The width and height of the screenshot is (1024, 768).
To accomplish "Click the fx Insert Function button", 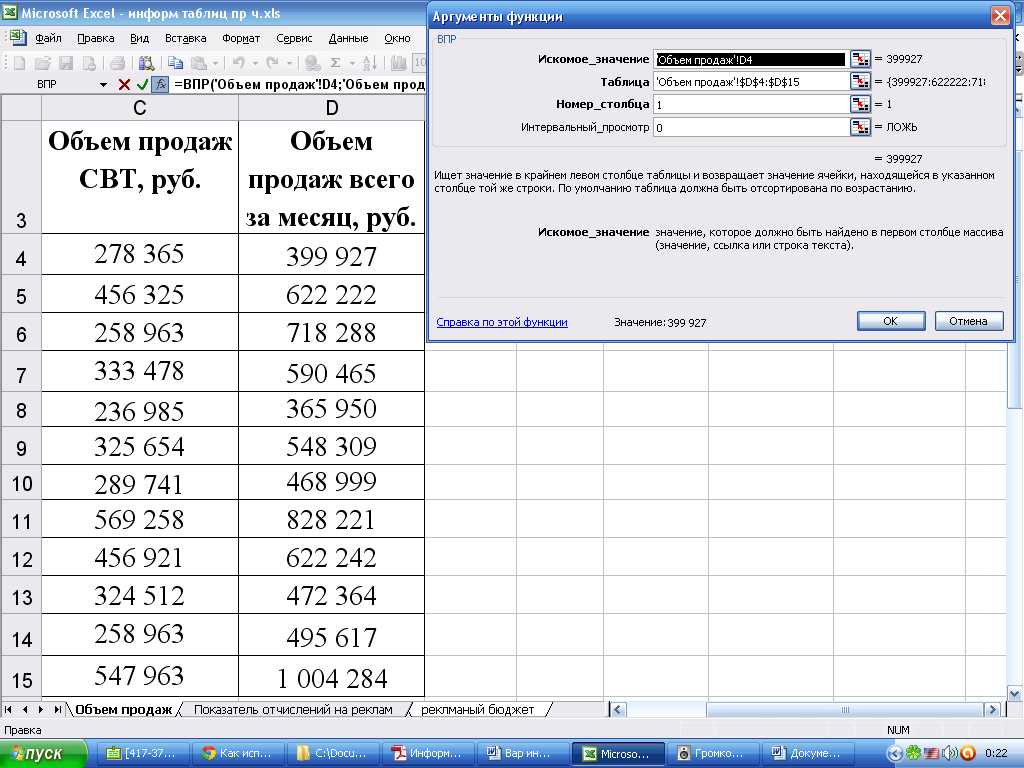I will pyautogui.click(x=160, y=84).
